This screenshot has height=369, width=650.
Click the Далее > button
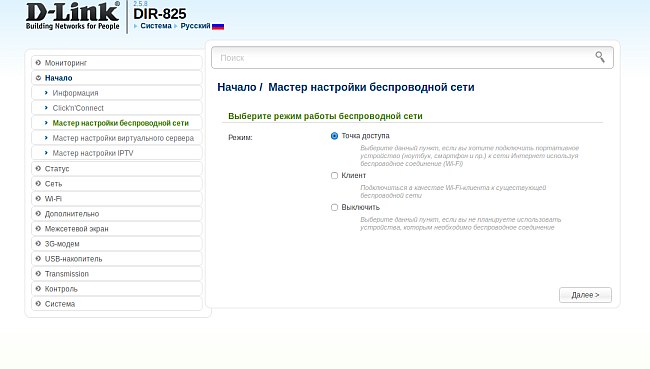click(x=585, y=295)
